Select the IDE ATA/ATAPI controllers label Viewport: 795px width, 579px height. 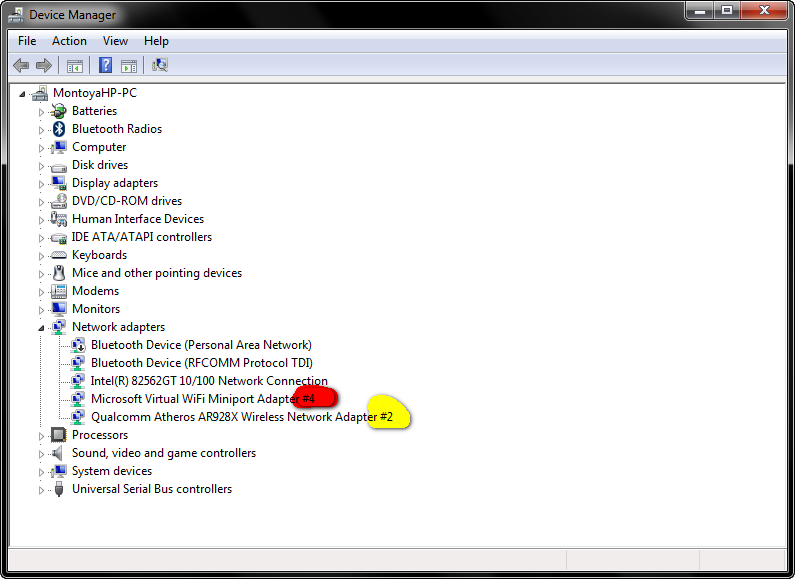click(141, 237)
